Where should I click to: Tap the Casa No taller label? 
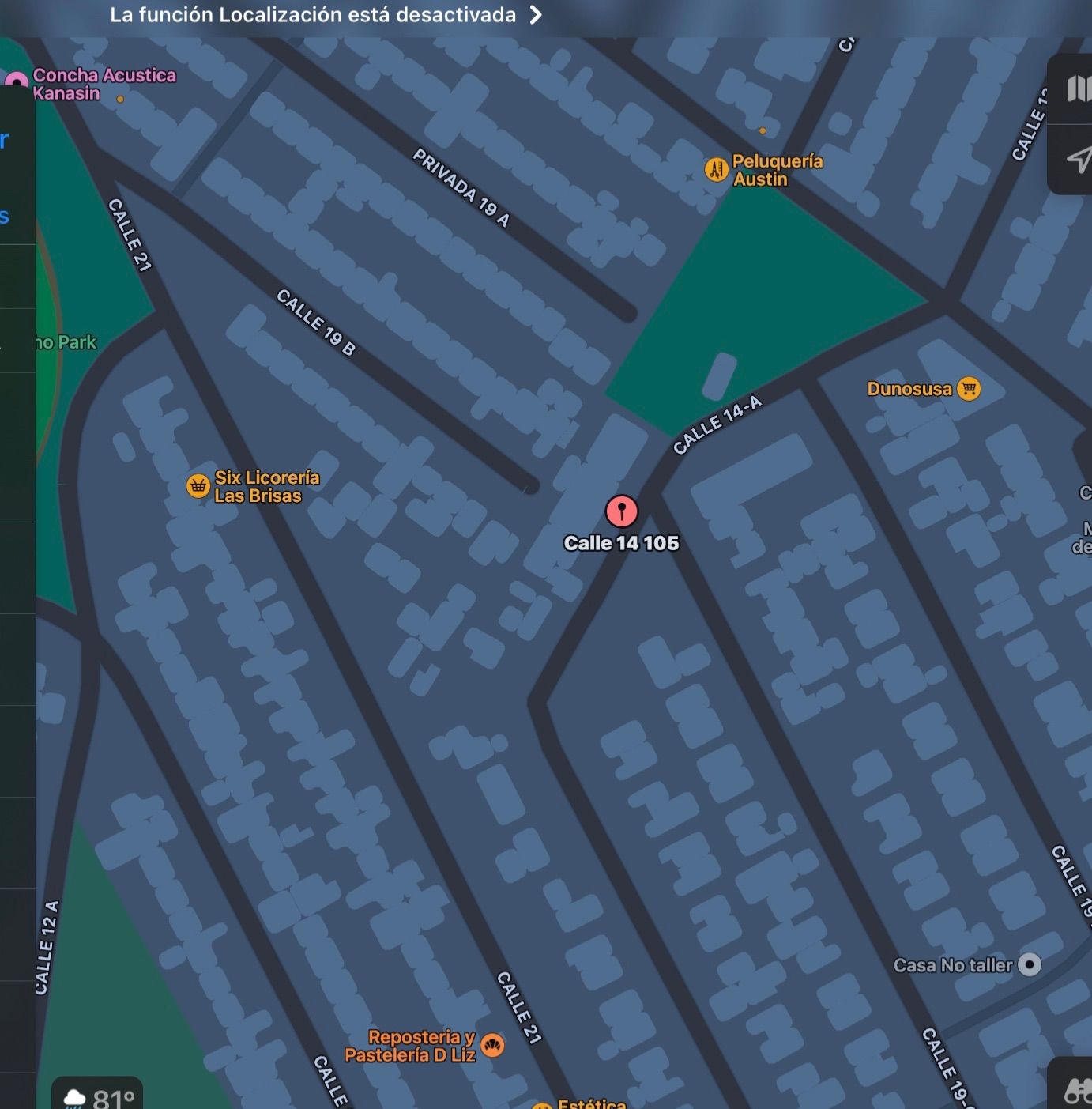(x=953, y=965)
